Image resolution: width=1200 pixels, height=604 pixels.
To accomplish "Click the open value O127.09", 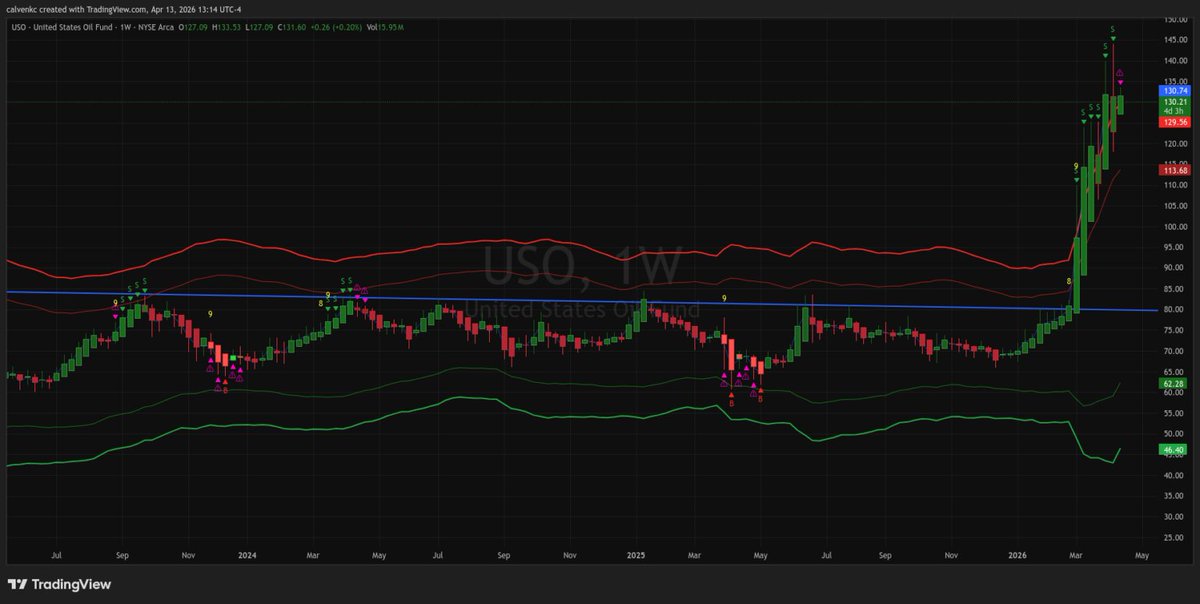I will click(195, 26).
